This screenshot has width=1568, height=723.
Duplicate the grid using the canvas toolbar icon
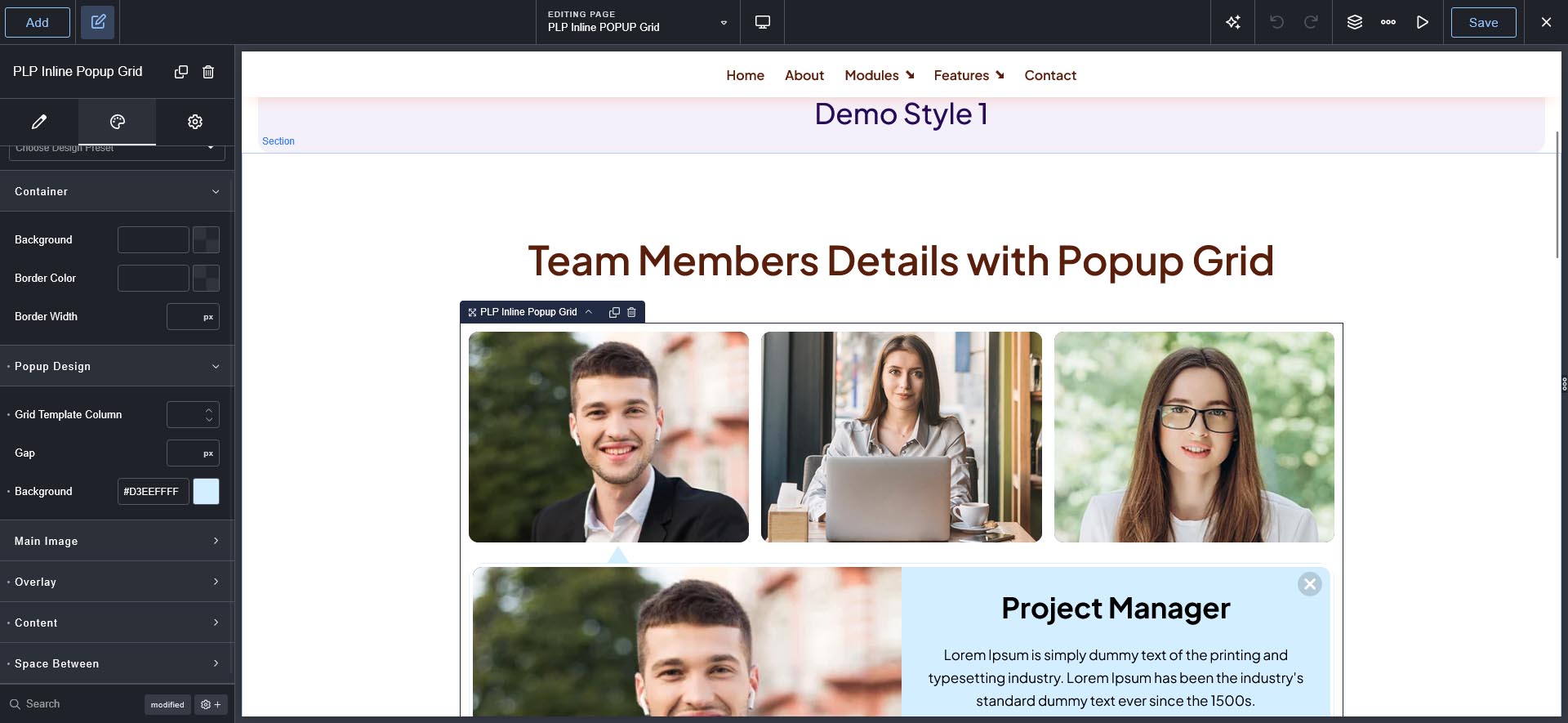point(614,312)
